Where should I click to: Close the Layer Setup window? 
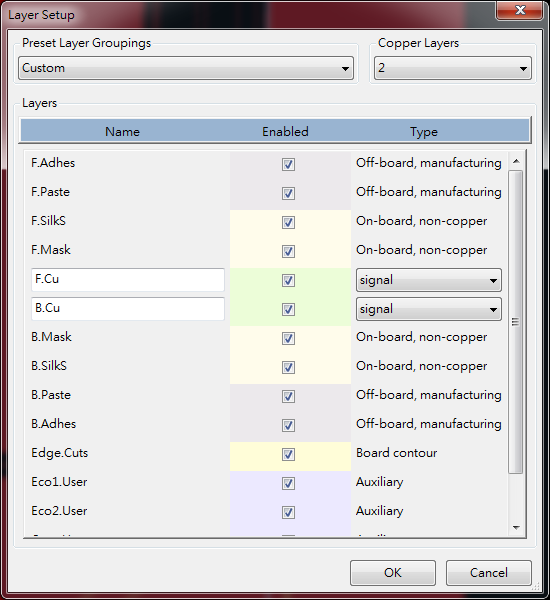point(520,10)
